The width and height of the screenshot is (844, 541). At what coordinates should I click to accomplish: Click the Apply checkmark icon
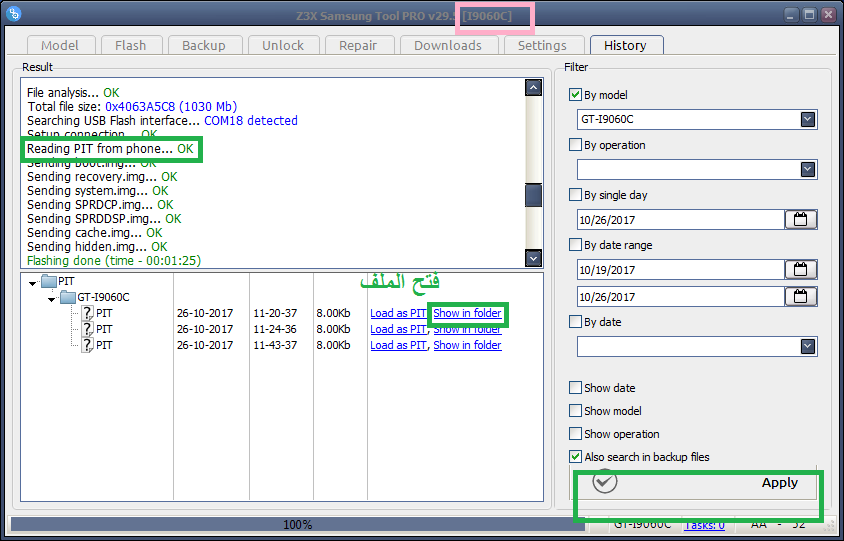[x=604, y=482]
